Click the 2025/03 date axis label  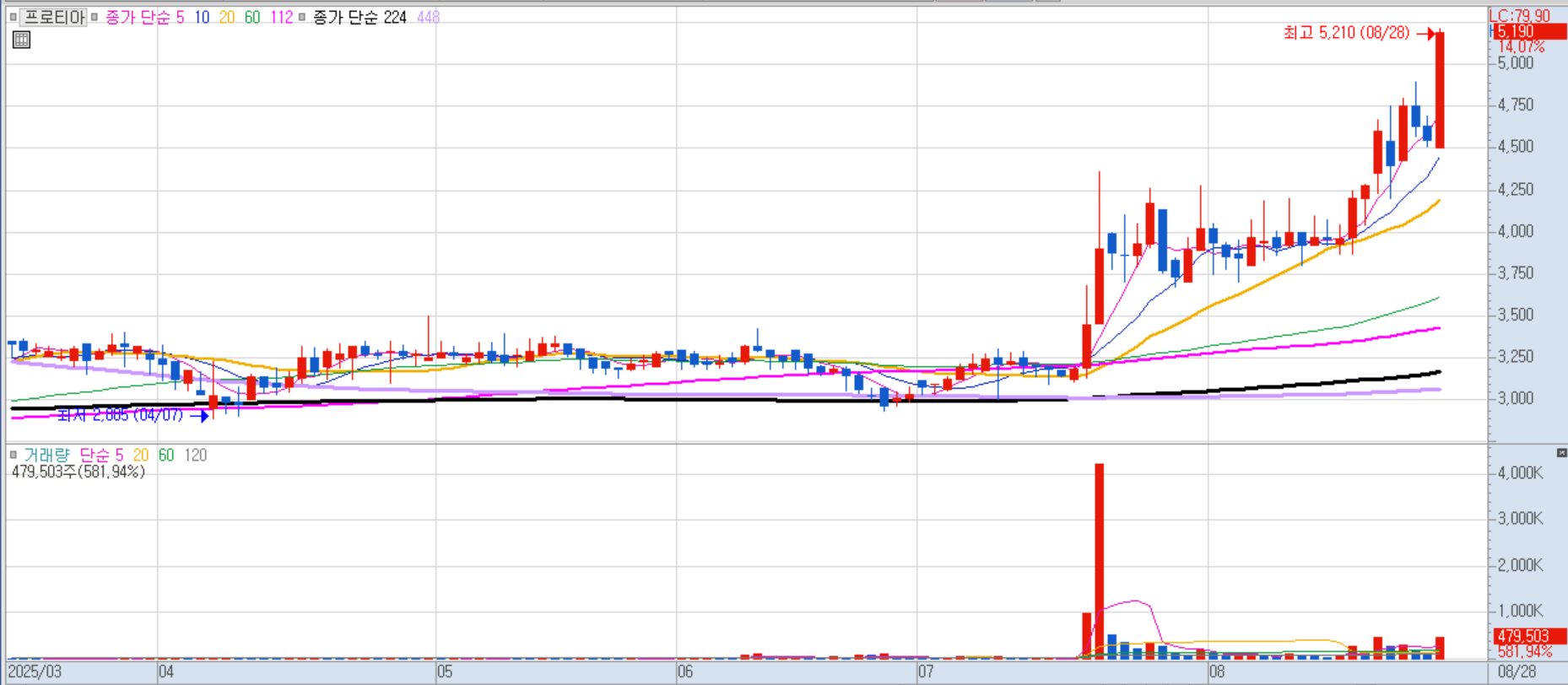click(x=35, y=672)
